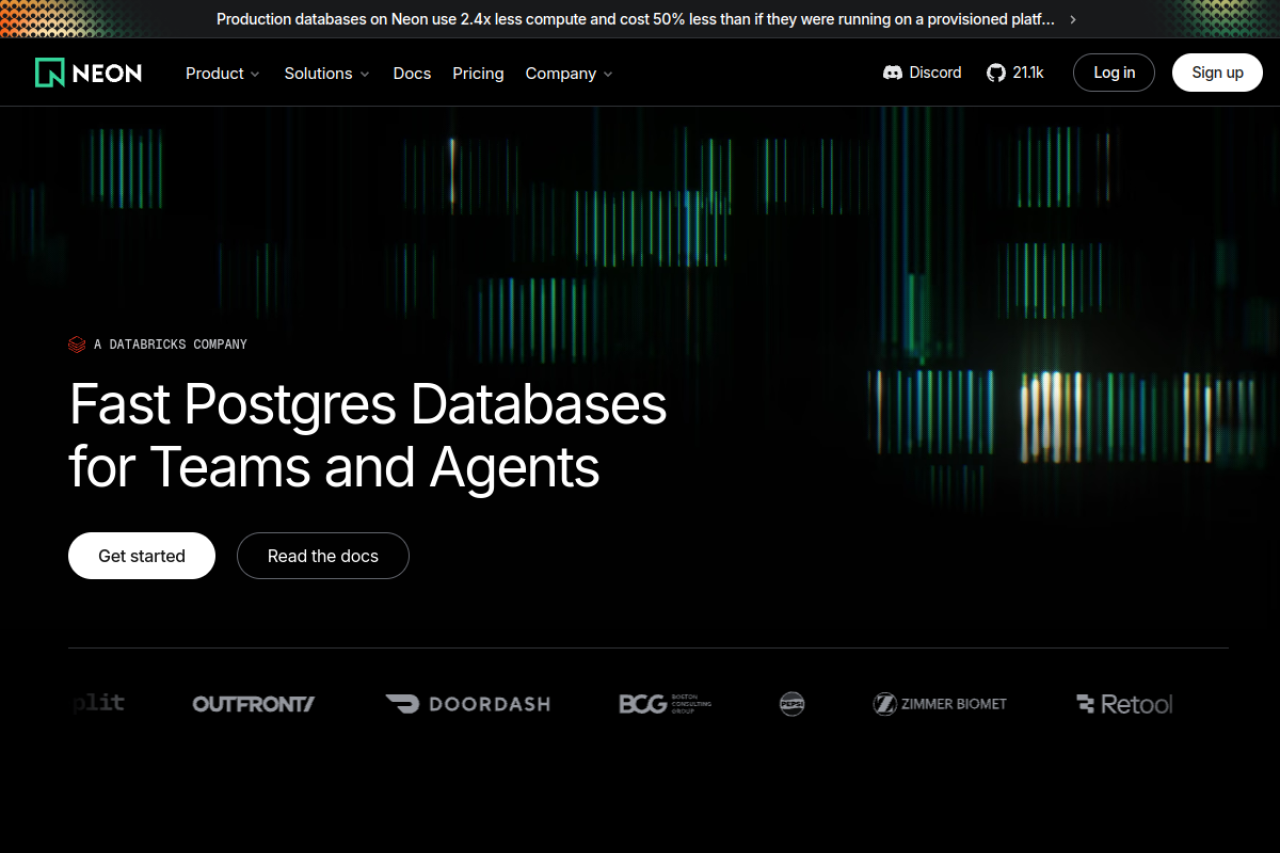Click the Outfront logo

point(253,704)
